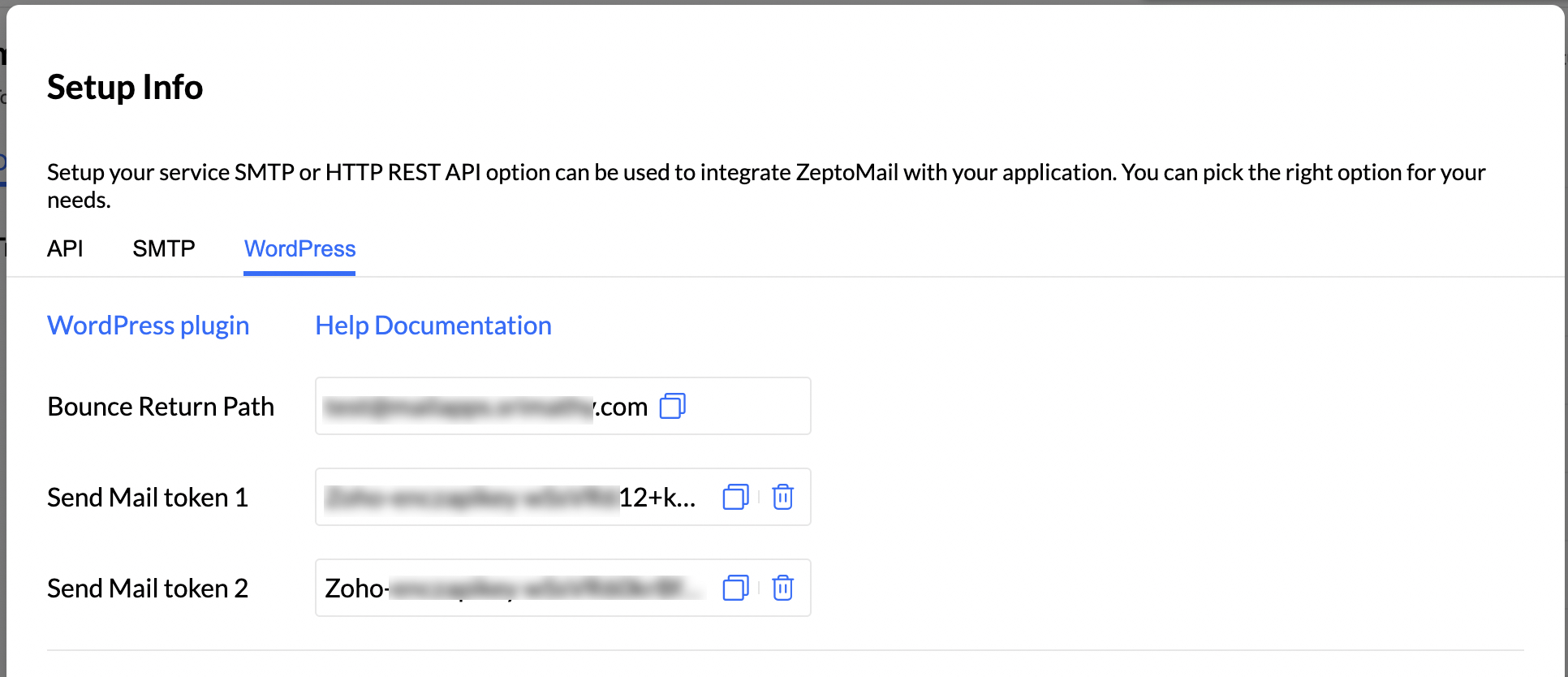Open the WordPress plugin link
Viewport: 1568px width, 677px height.
(148, 326)
